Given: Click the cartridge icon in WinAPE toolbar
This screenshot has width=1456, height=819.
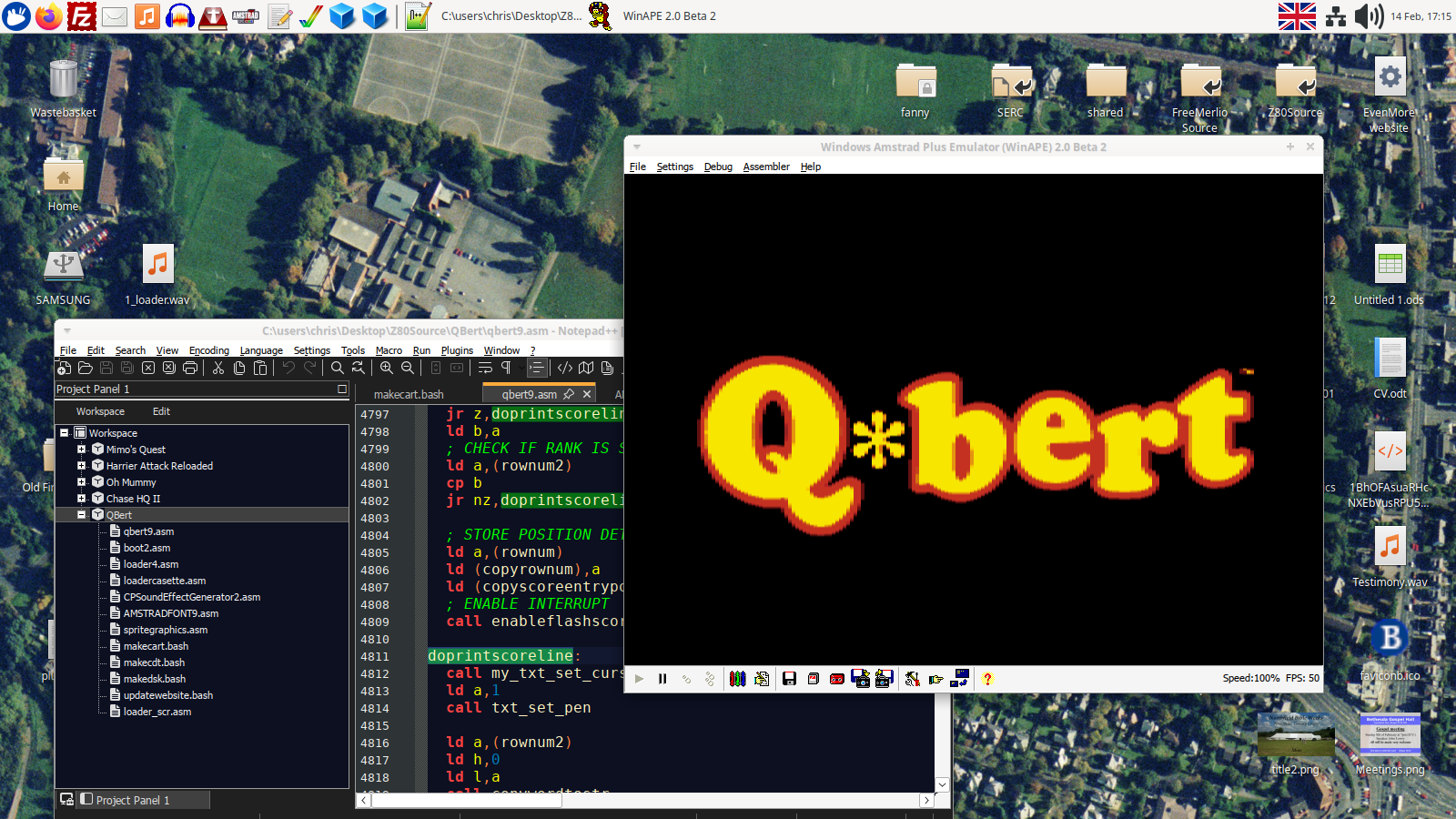Looking at the screenshot, I should pos(814,679).
